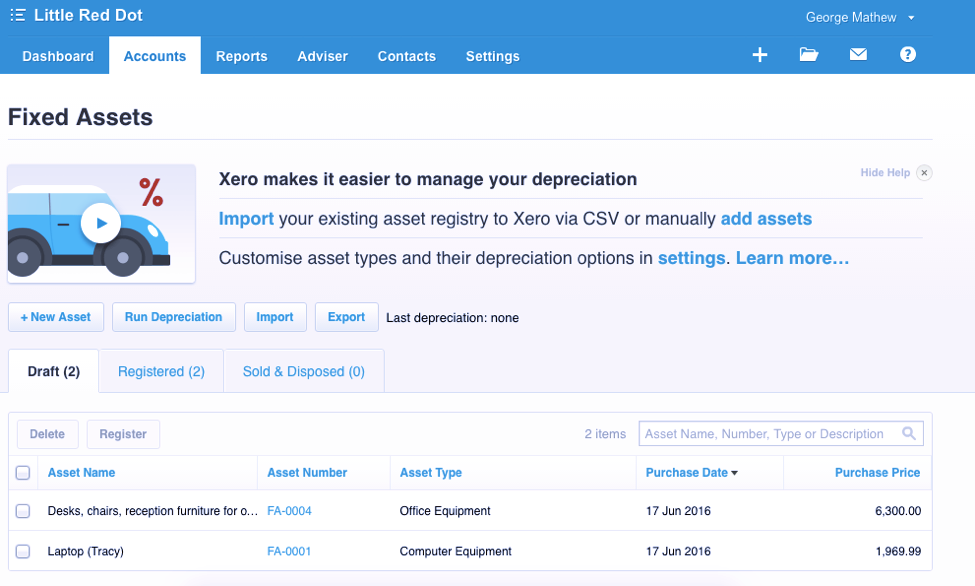Click the 1,969.99 purchase price
975x586 pixels.
tap(899, 551)
